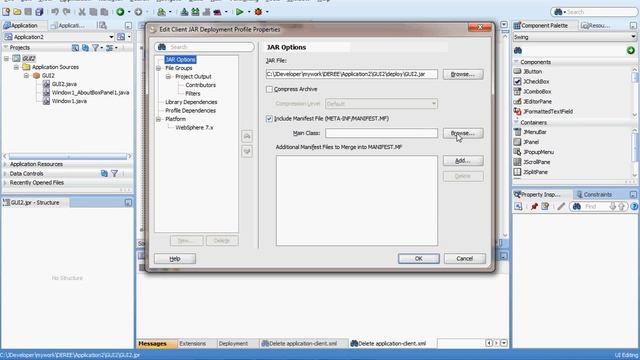Collapse the Platform tree node
640x360 pixels.
tap(158, 119)
